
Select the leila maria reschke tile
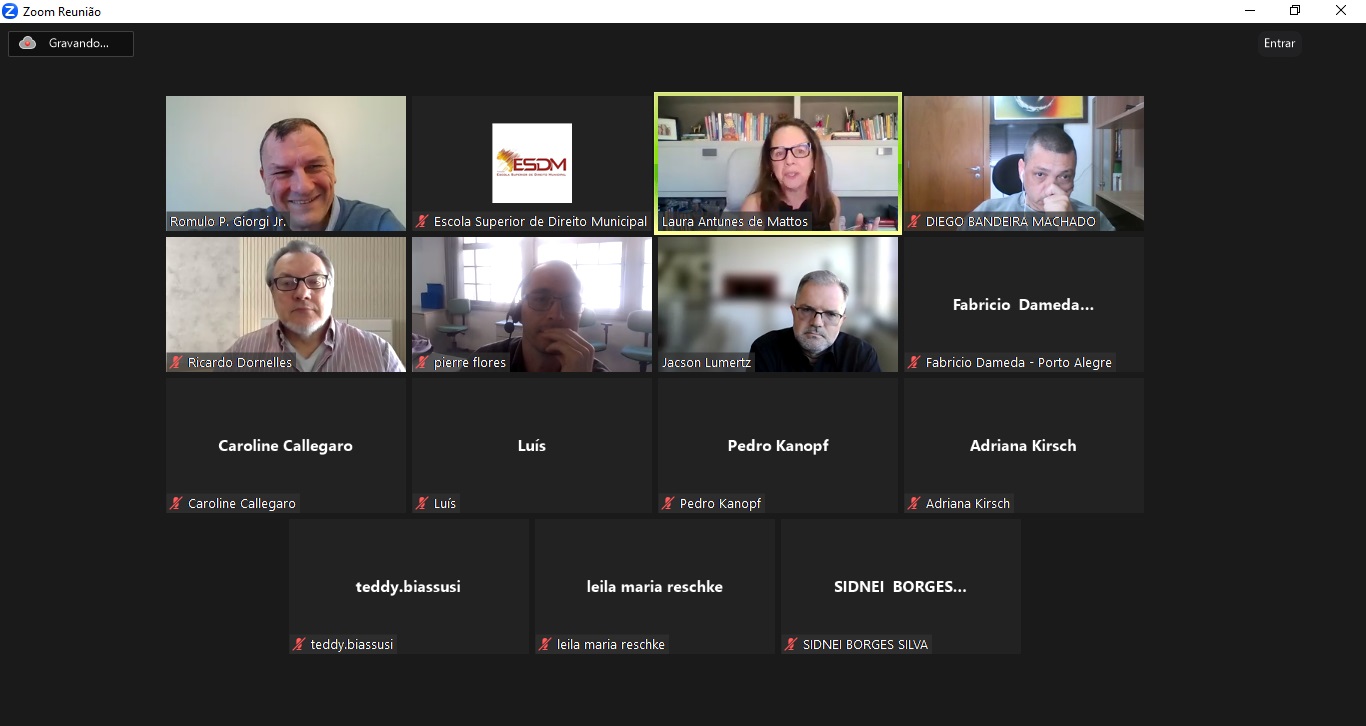(655, 586)
